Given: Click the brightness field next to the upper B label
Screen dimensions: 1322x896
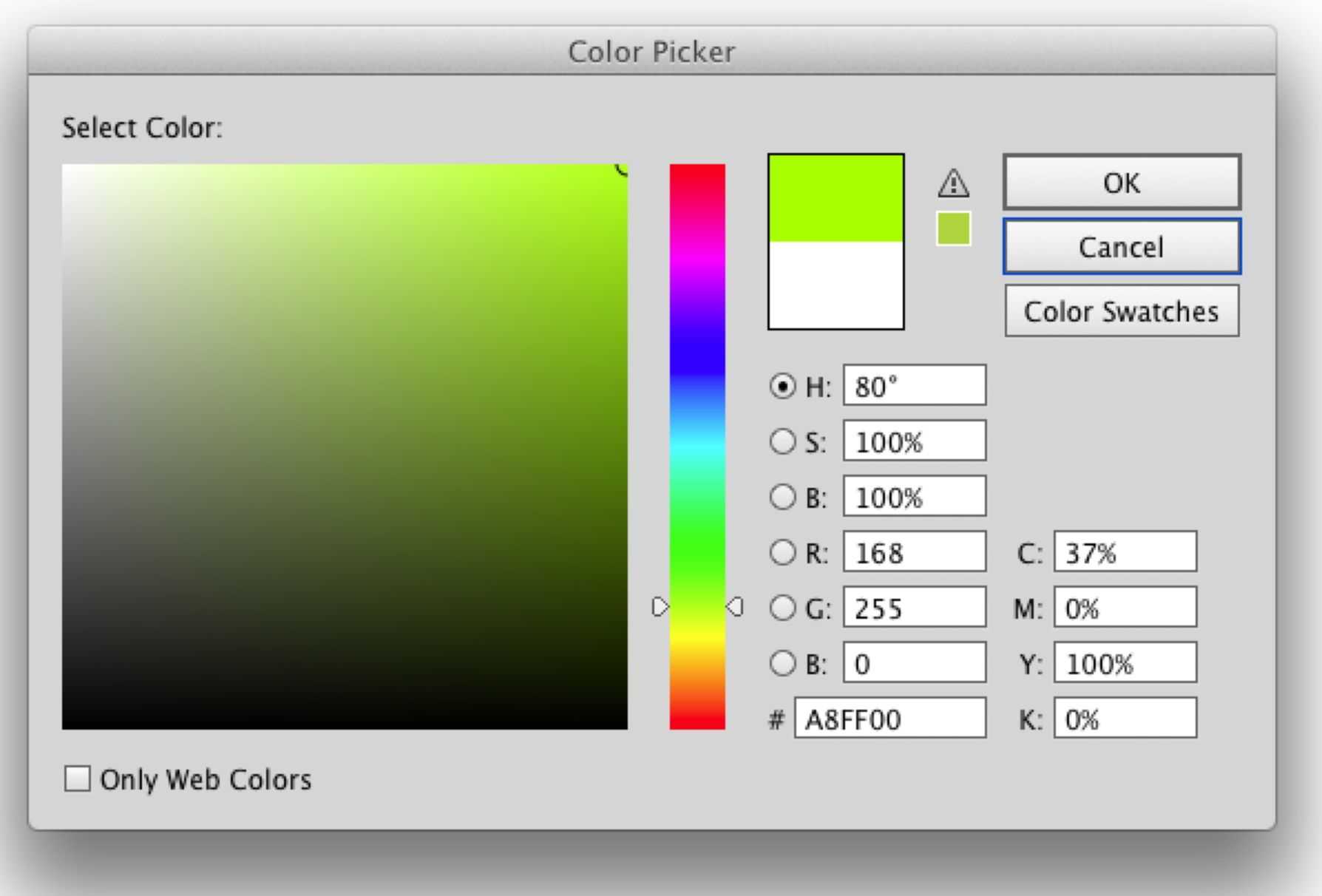Looking at the screenshot, I should point(915,496).
